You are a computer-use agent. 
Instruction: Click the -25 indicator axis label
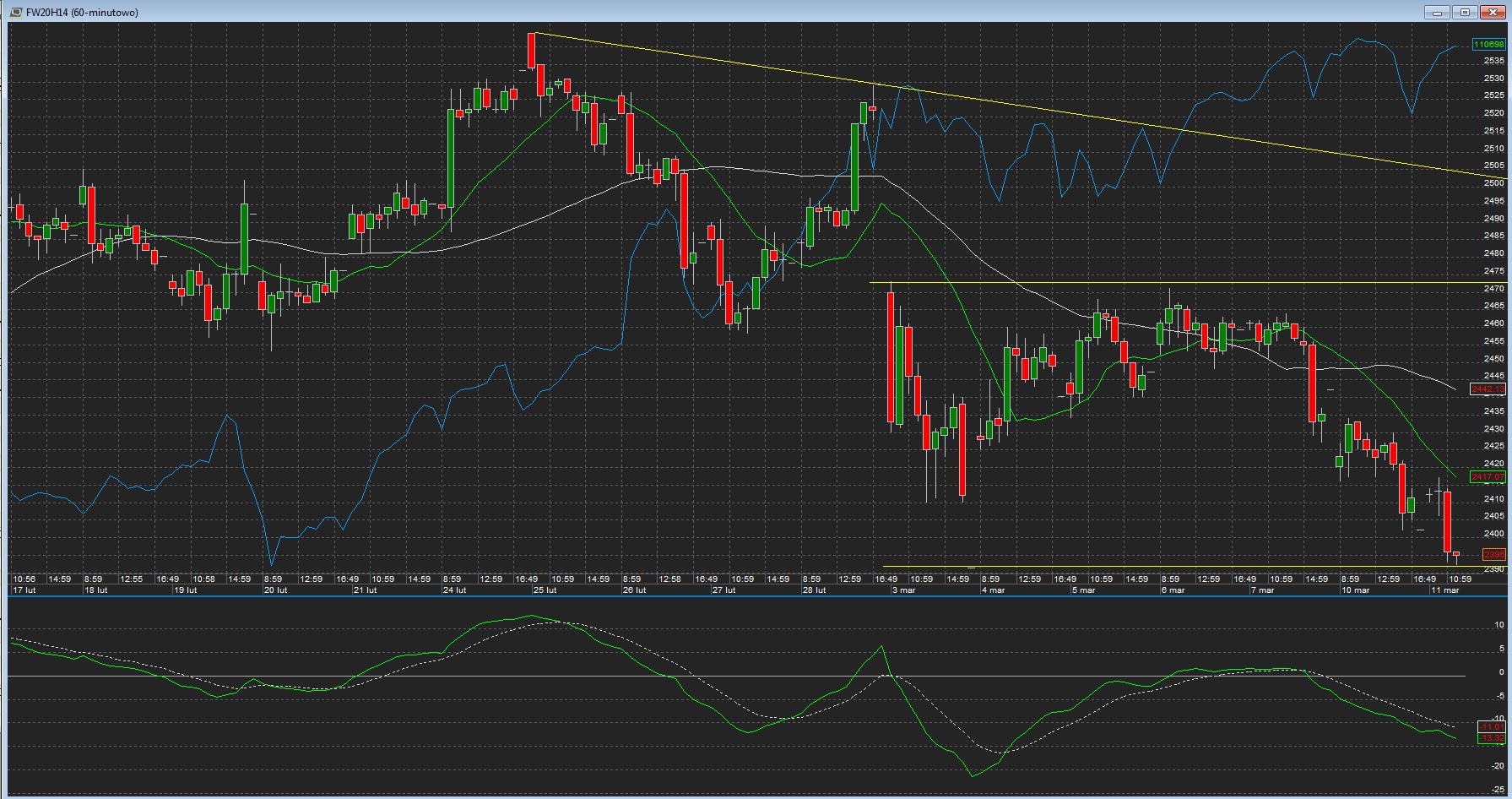pyautogui.click(x=1498, y=791)
